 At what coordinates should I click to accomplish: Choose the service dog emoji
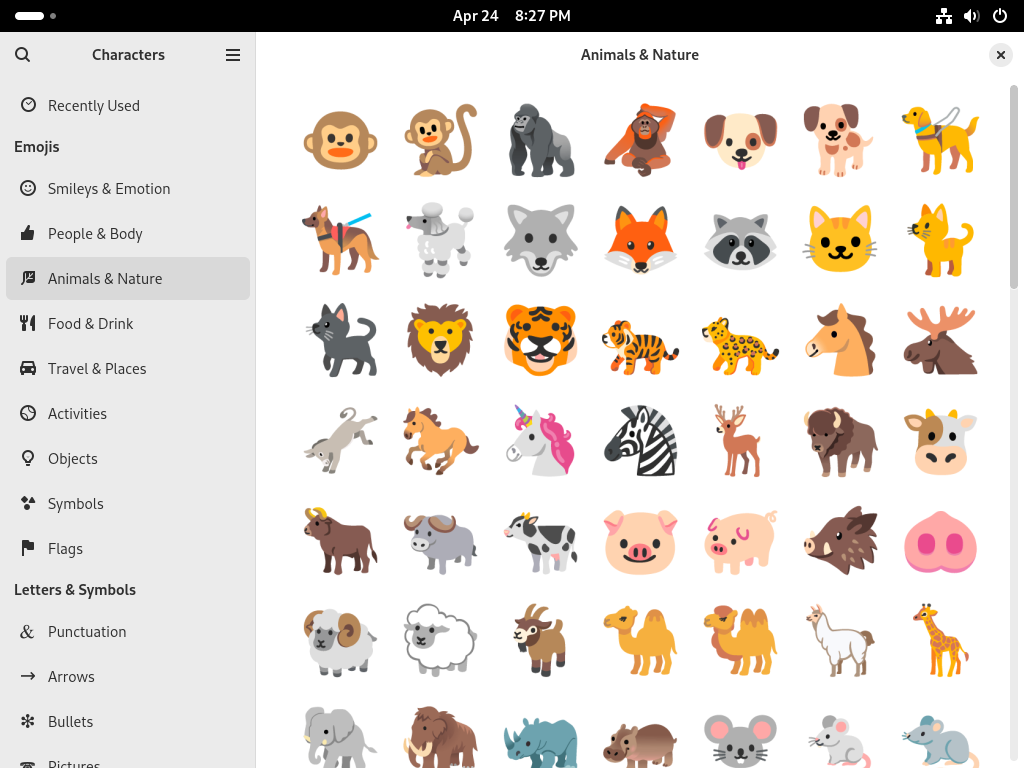click(x=340, y=240)
